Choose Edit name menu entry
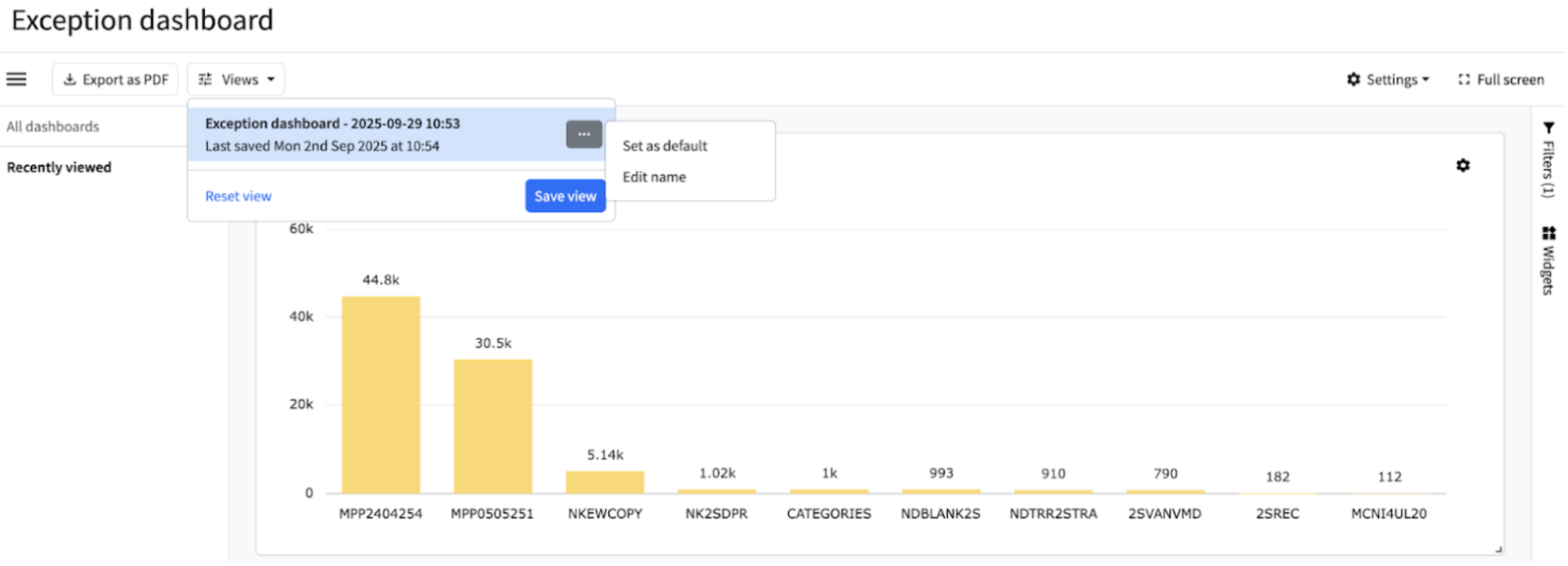The height and width of the screenshot is (566, 1568). click(x=655, y=177)
